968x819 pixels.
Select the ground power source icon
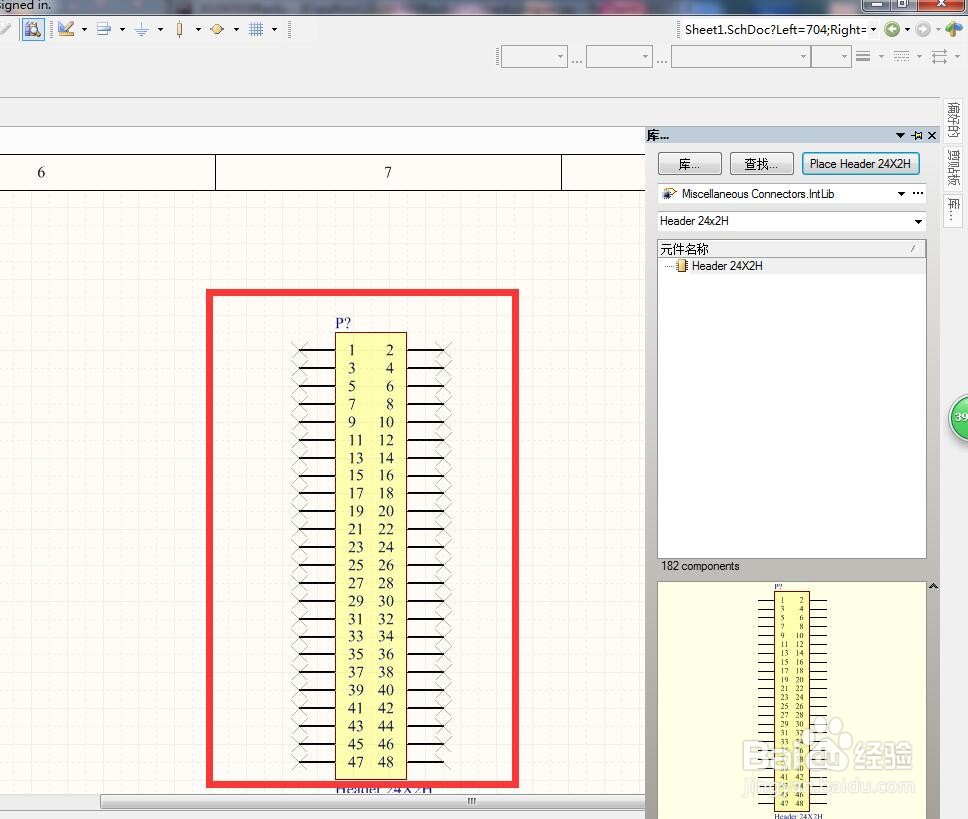pos(141,29)
